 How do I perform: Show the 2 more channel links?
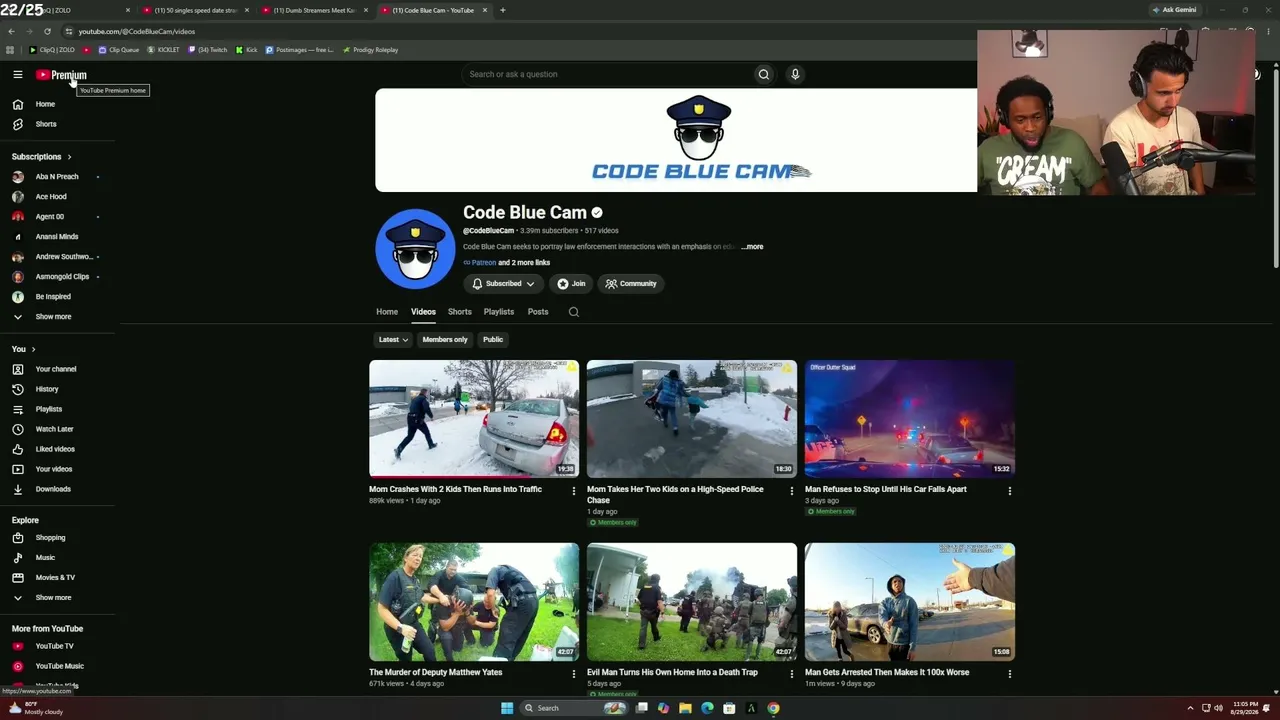point(524,263)
